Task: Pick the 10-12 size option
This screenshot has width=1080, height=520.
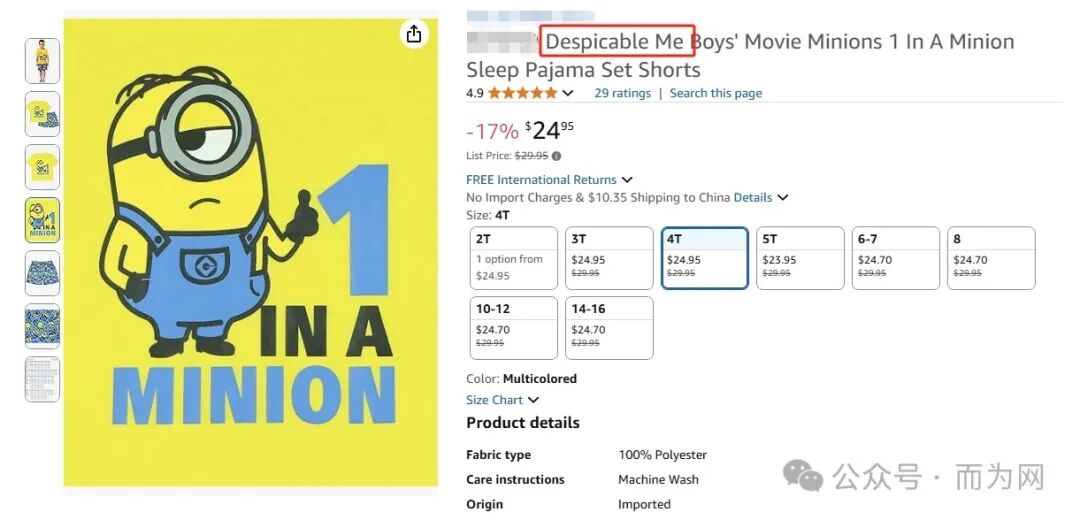Action: (513, 328)
